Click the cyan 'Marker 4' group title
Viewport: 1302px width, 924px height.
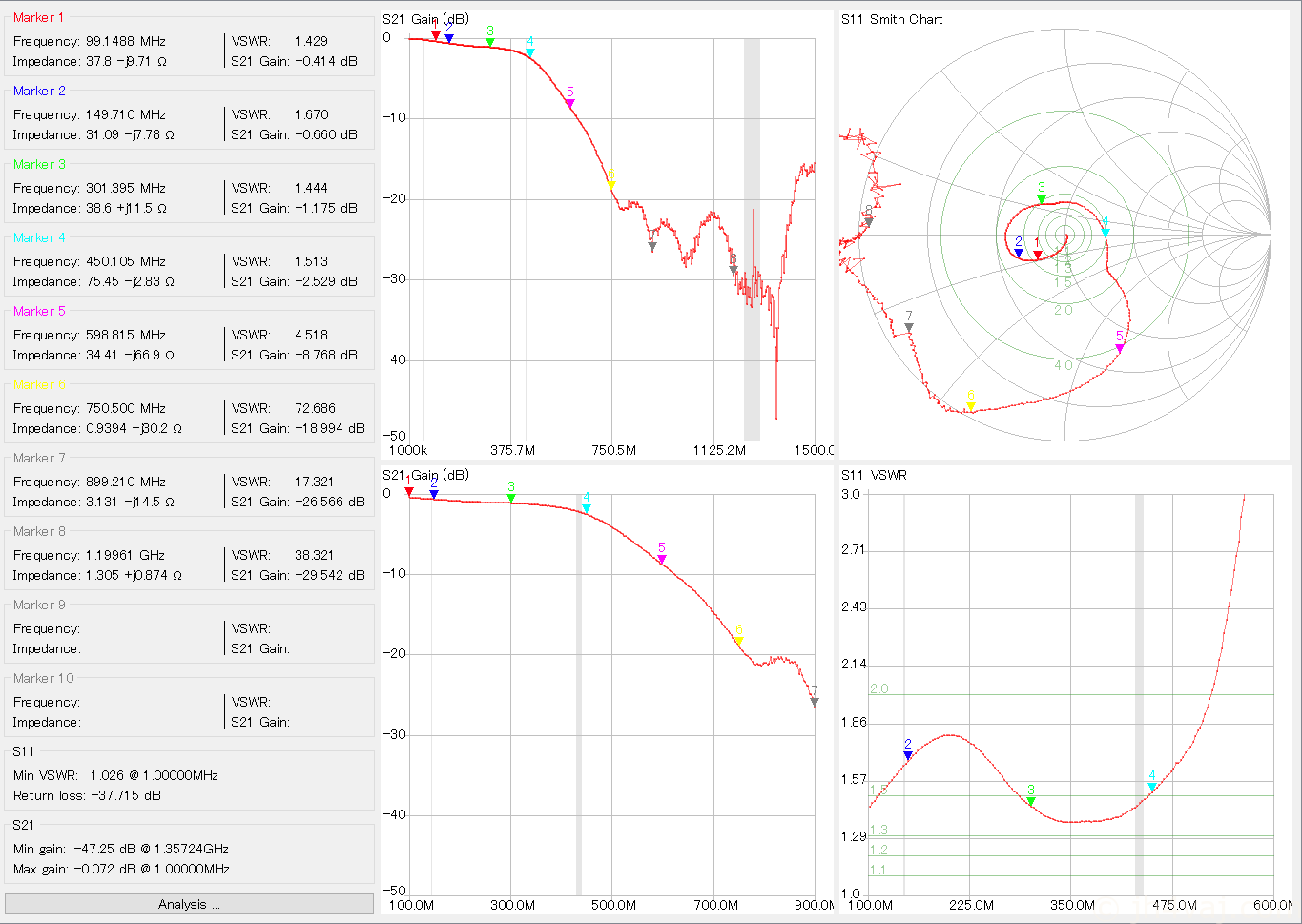click(39, 237)
